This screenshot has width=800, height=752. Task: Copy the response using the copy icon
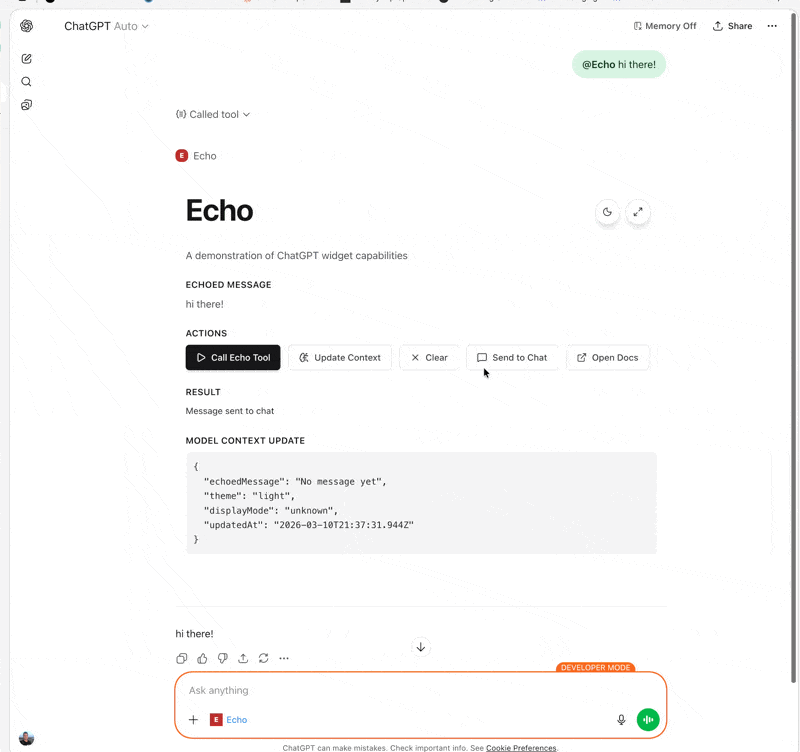[181, 658]
